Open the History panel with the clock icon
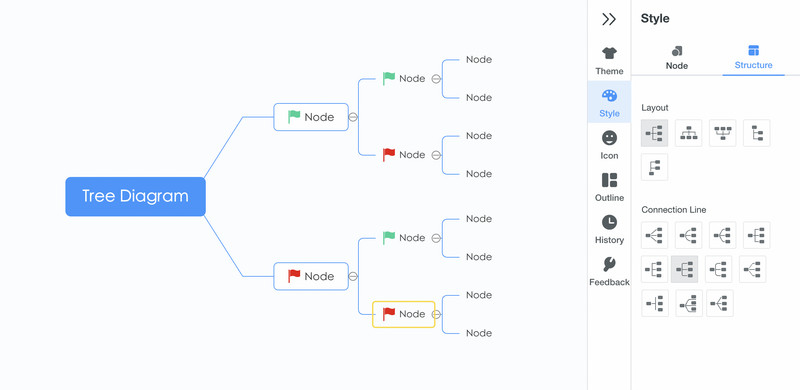Image resolution: width=800 pixels, height=390 pixels. tap(609, 229)
